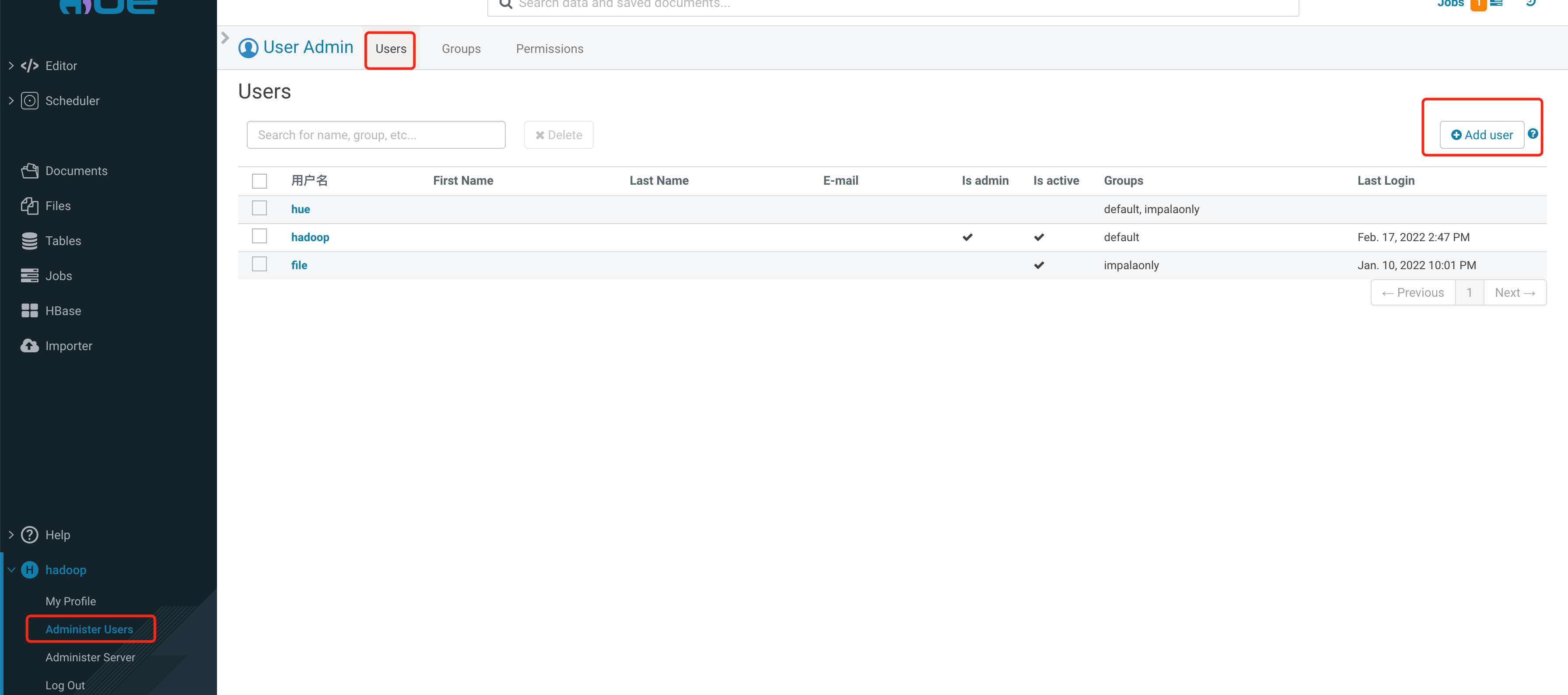
Task: Open the hadoop user link in table
Action: (310, 237)
